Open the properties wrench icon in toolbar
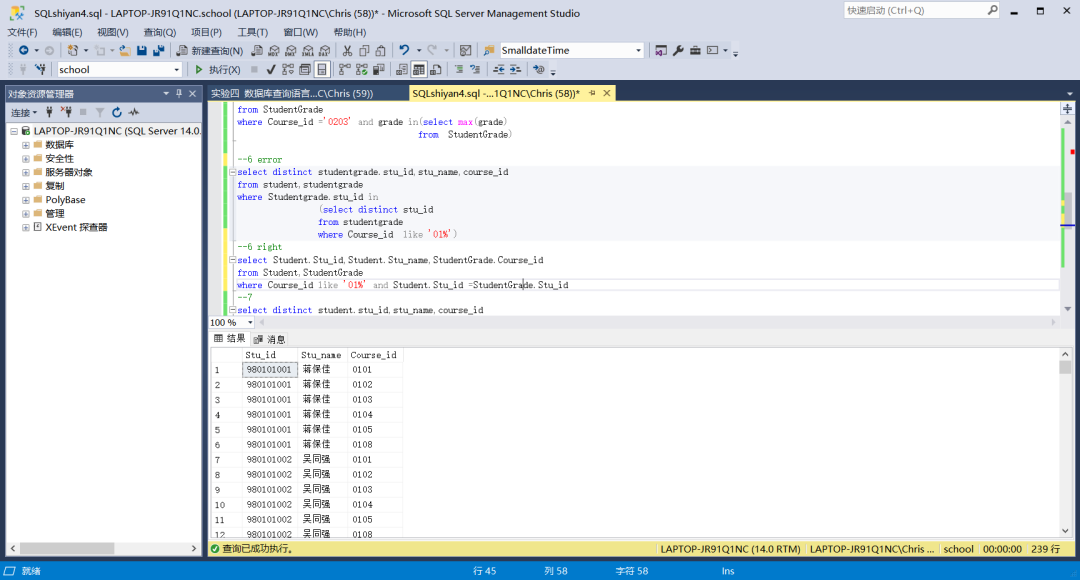 pos(678,50)
